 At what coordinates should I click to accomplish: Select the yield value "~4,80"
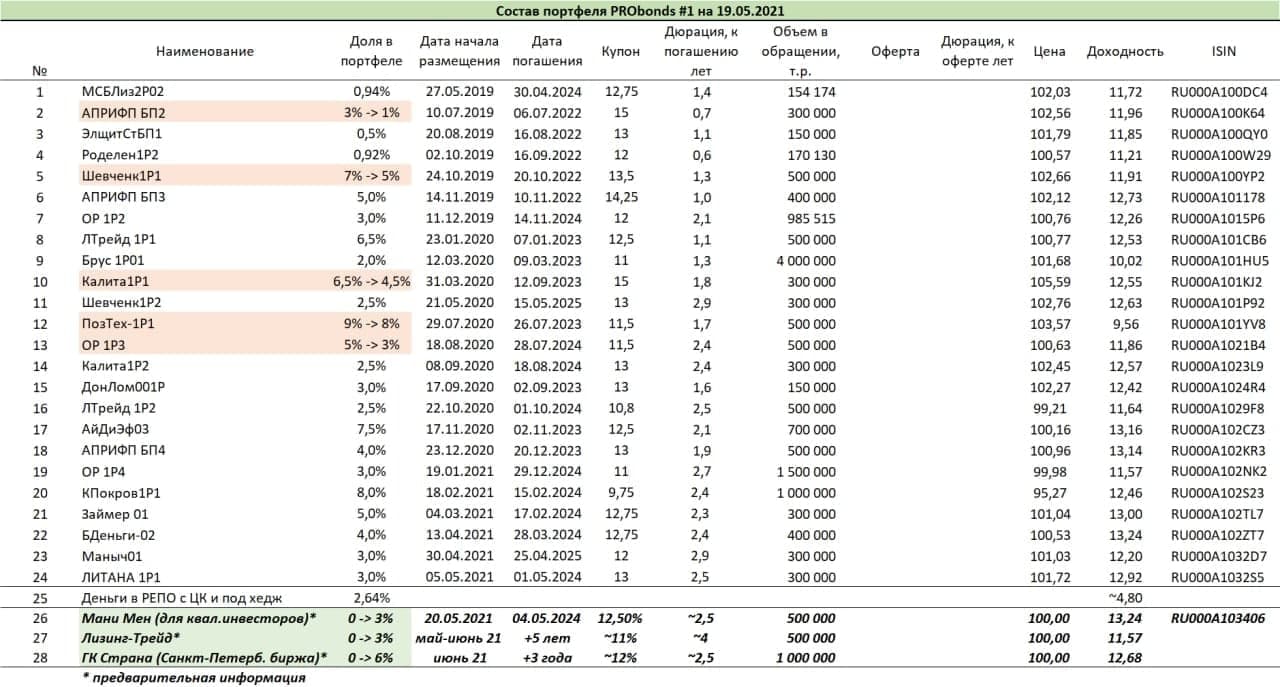click(1125, 598)
